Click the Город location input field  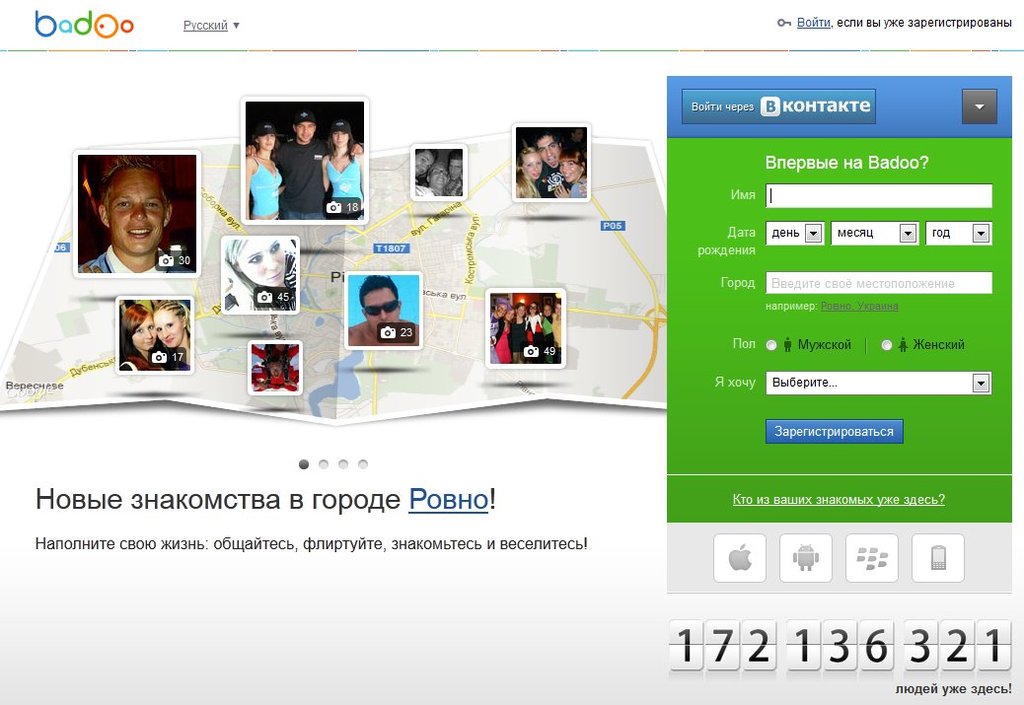(878, 283)
